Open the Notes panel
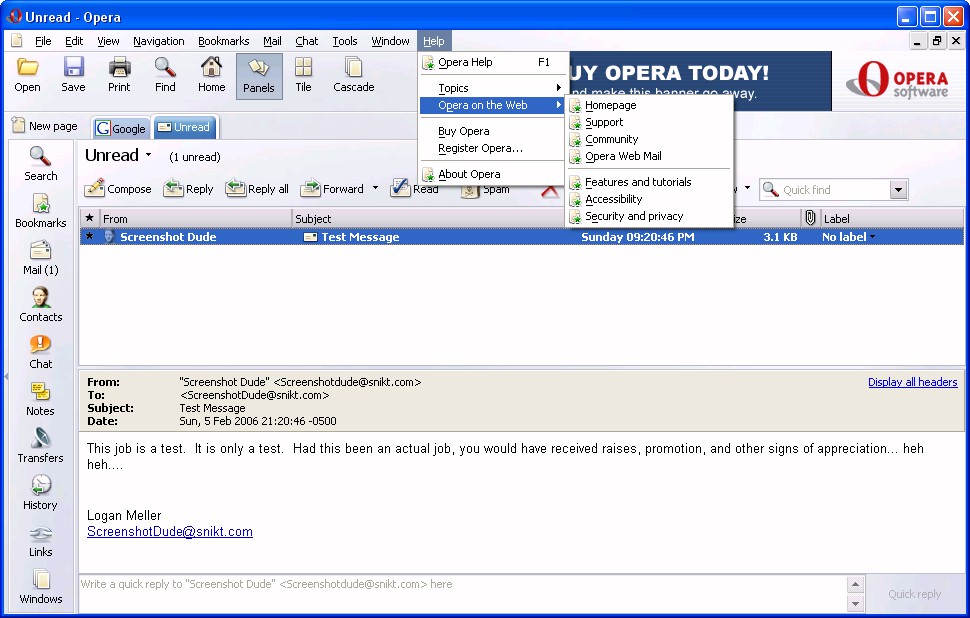 41,398
